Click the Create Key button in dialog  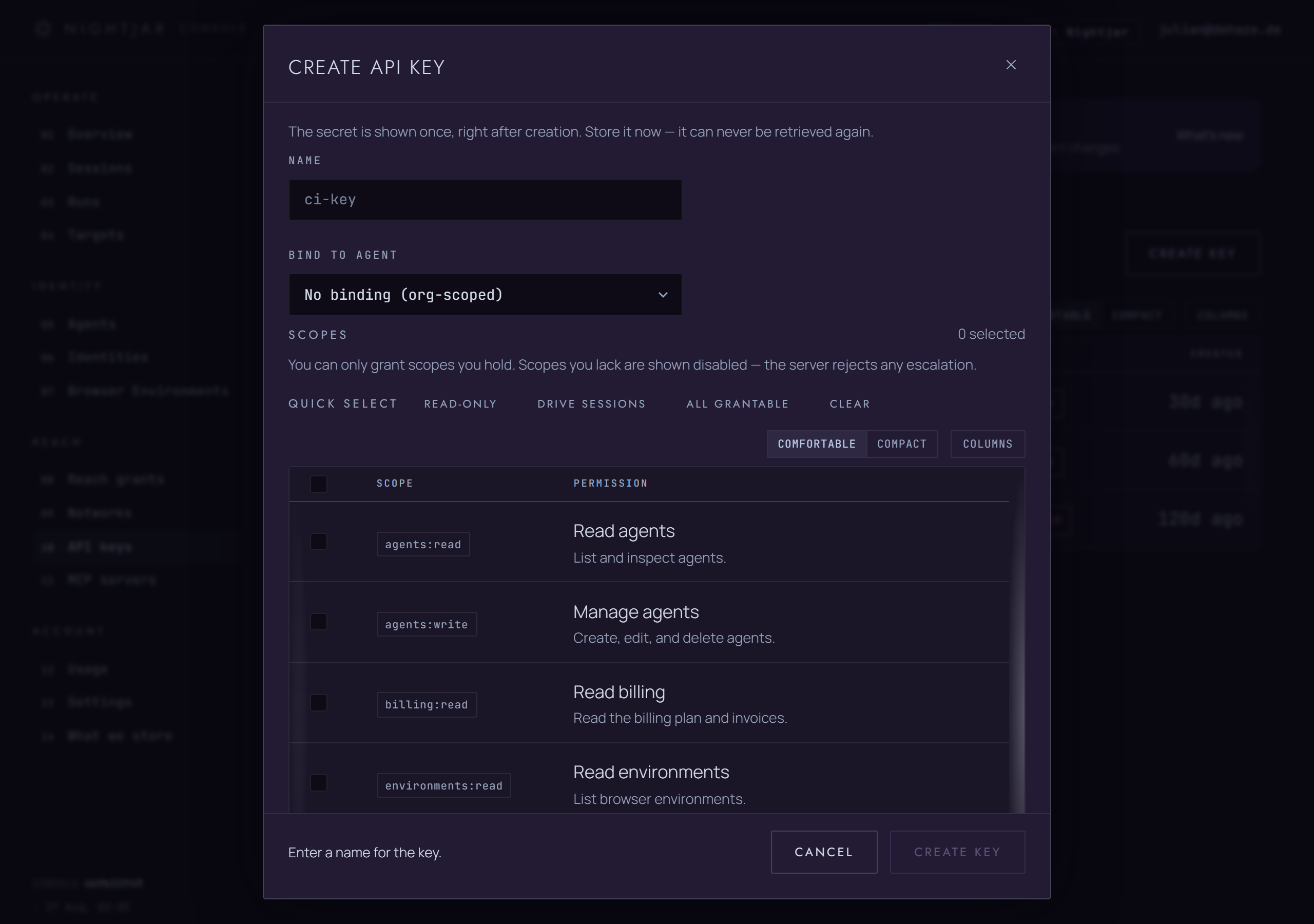click(957, 852)
